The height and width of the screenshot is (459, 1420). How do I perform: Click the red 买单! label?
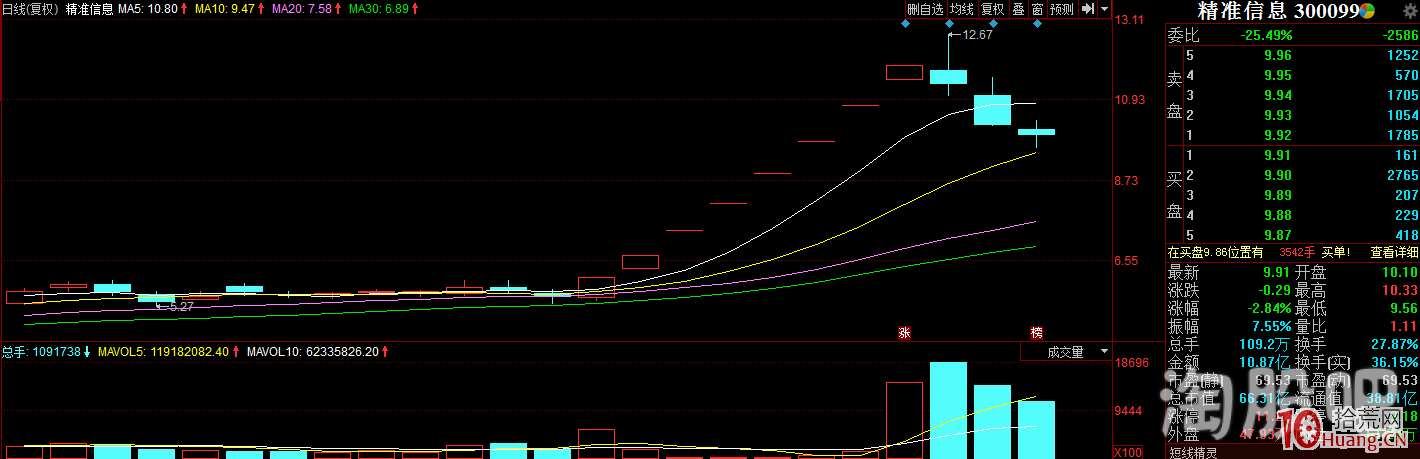[x=1334, y=253]
